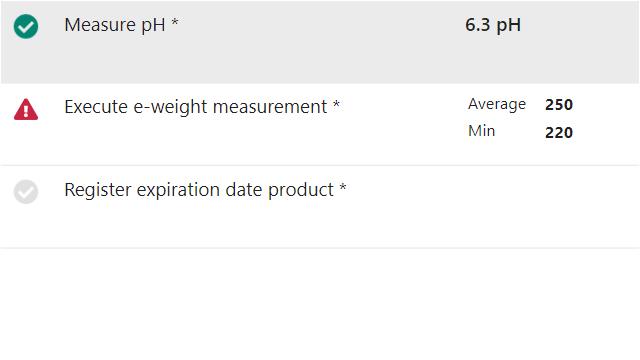Viewport: 640px width, 360px height.
Task: Select the Average 250 value
Action: pyautogui.click(x=520, y=104)
